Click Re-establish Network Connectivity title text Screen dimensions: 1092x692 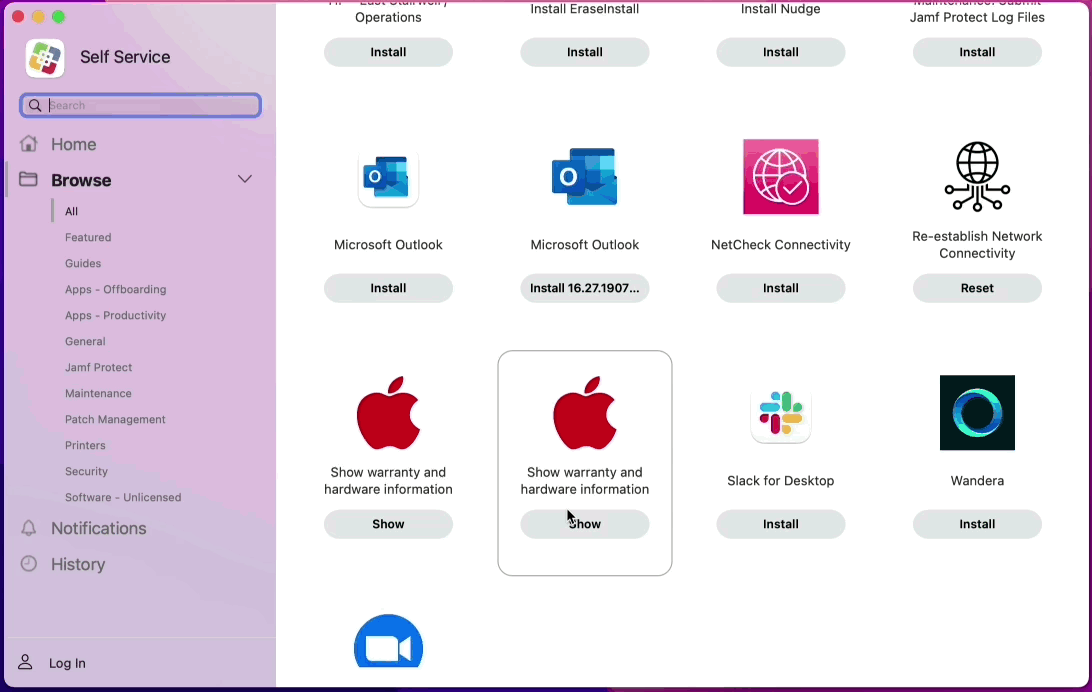pos(977,245)
